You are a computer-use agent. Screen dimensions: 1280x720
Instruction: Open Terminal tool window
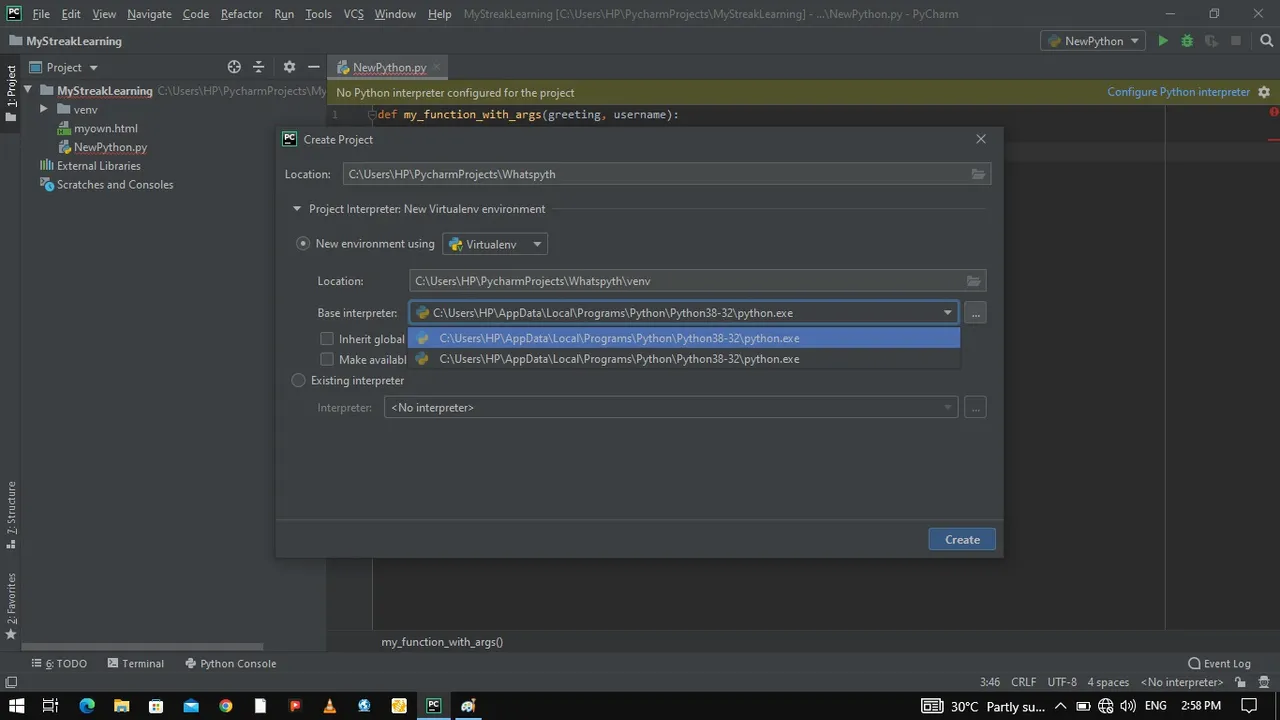click(135, 663)
